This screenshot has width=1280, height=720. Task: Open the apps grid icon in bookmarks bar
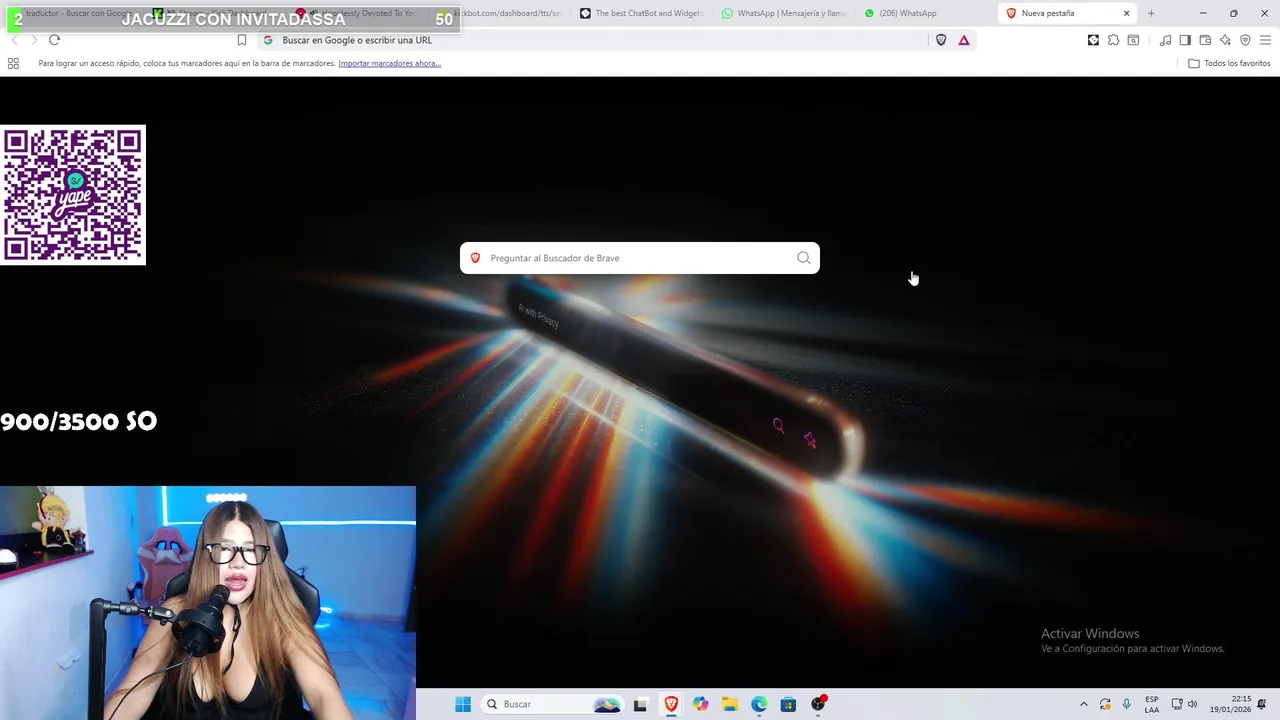coord(13,63)
